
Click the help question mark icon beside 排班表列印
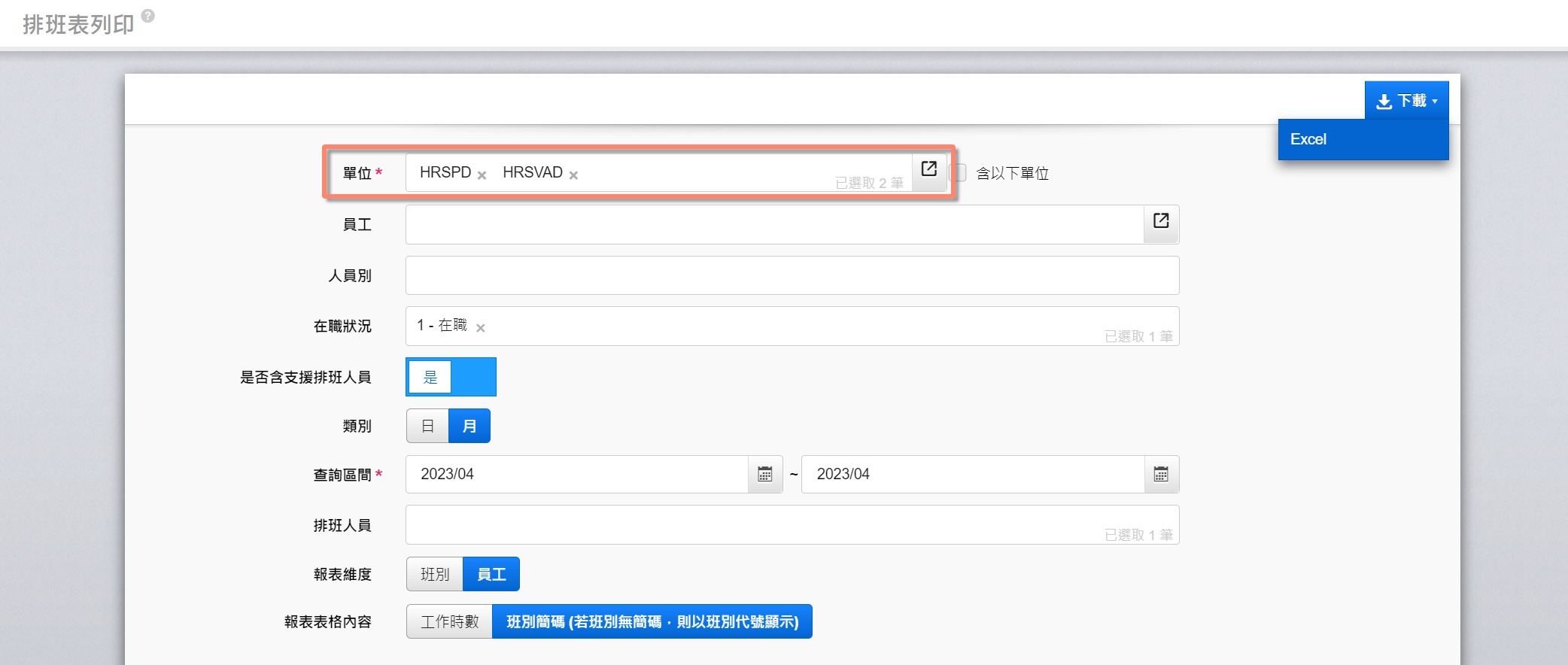[148, 16]
